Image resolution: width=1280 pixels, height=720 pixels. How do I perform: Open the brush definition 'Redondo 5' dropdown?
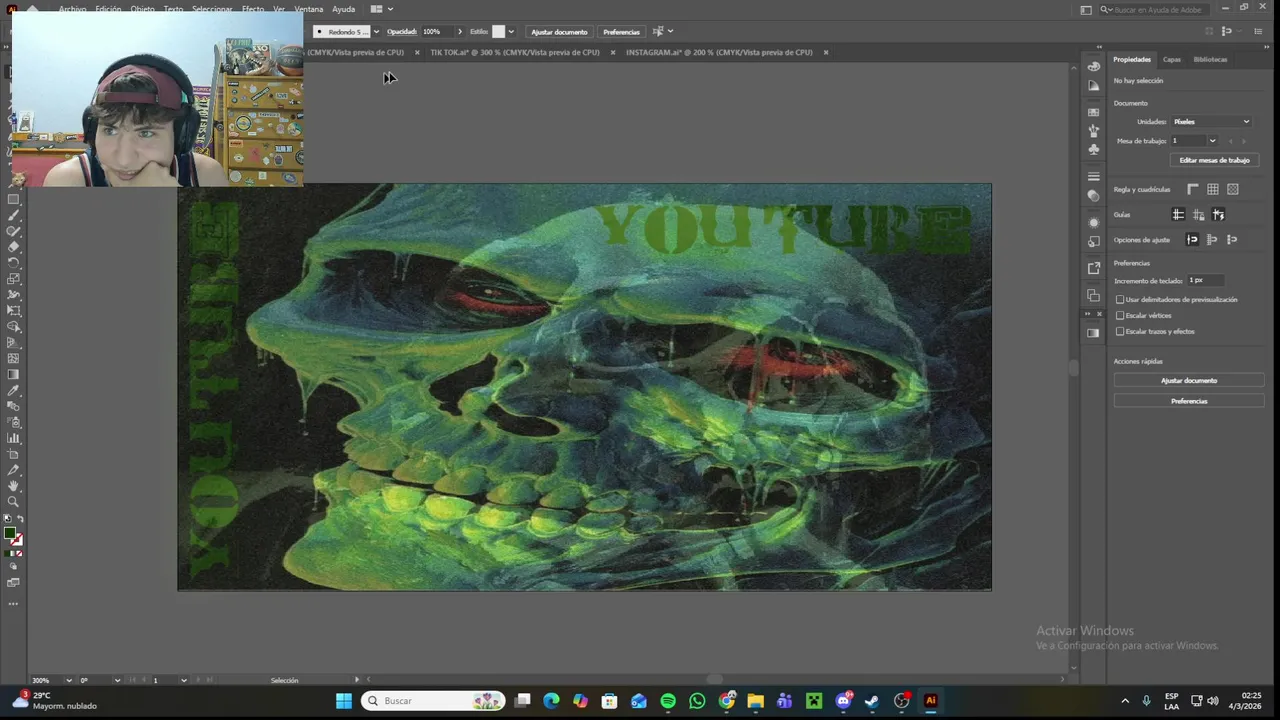(x=376, y=32)
